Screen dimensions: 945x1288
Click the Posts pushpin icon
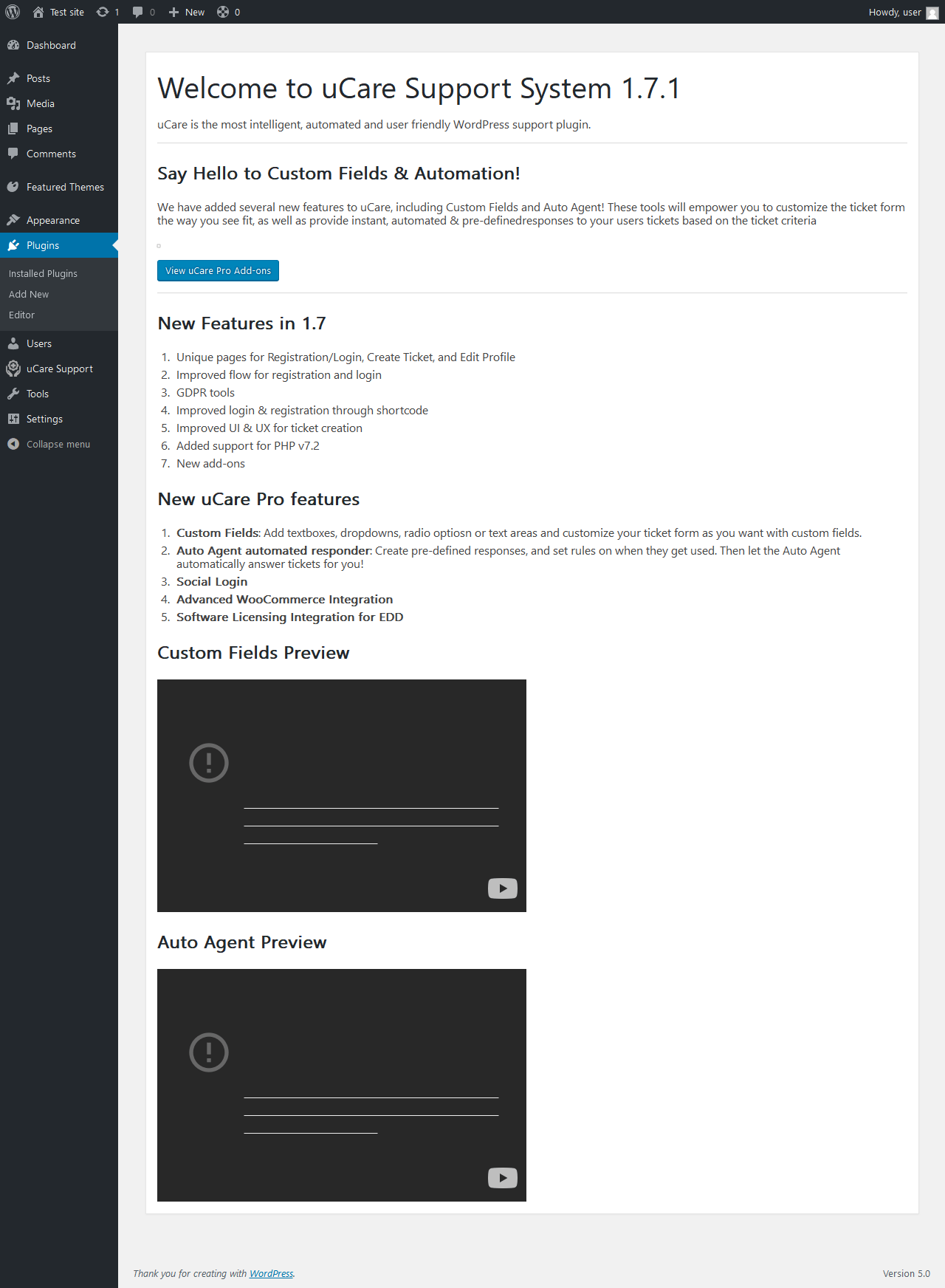pyautogui.click(x=13, y=78)
